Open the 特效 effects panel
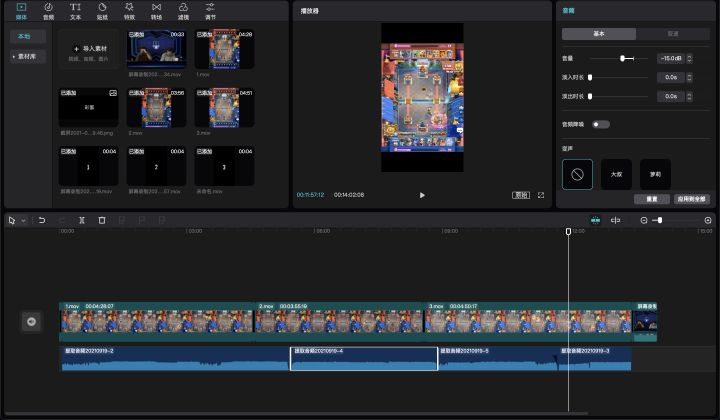Image resolution: width=720 pixels, height=420 pixels. pos(129,11)
